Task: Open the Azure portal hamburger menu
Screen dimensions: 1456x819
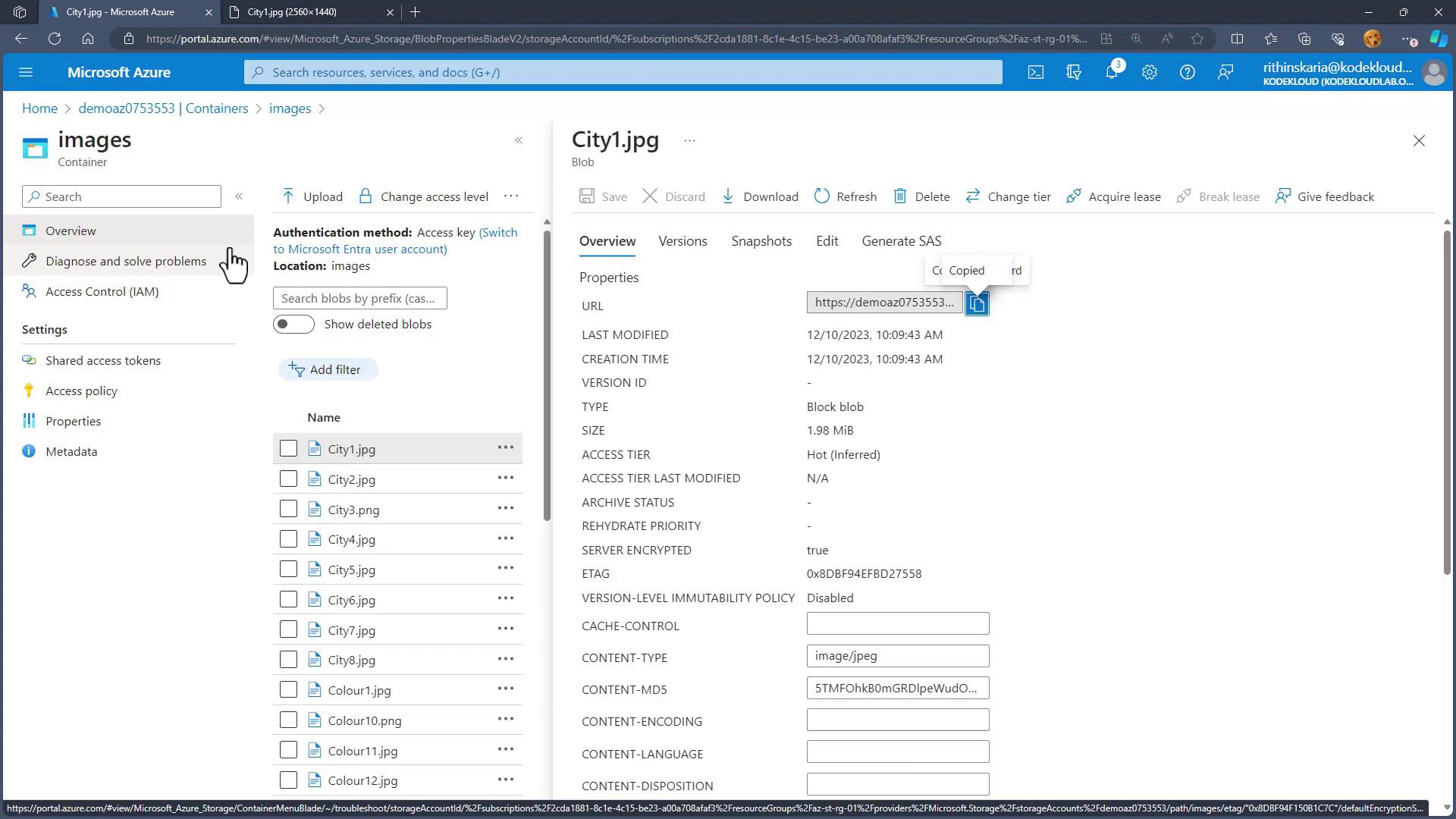Action: pyautogui.click(x=26, y=72)
